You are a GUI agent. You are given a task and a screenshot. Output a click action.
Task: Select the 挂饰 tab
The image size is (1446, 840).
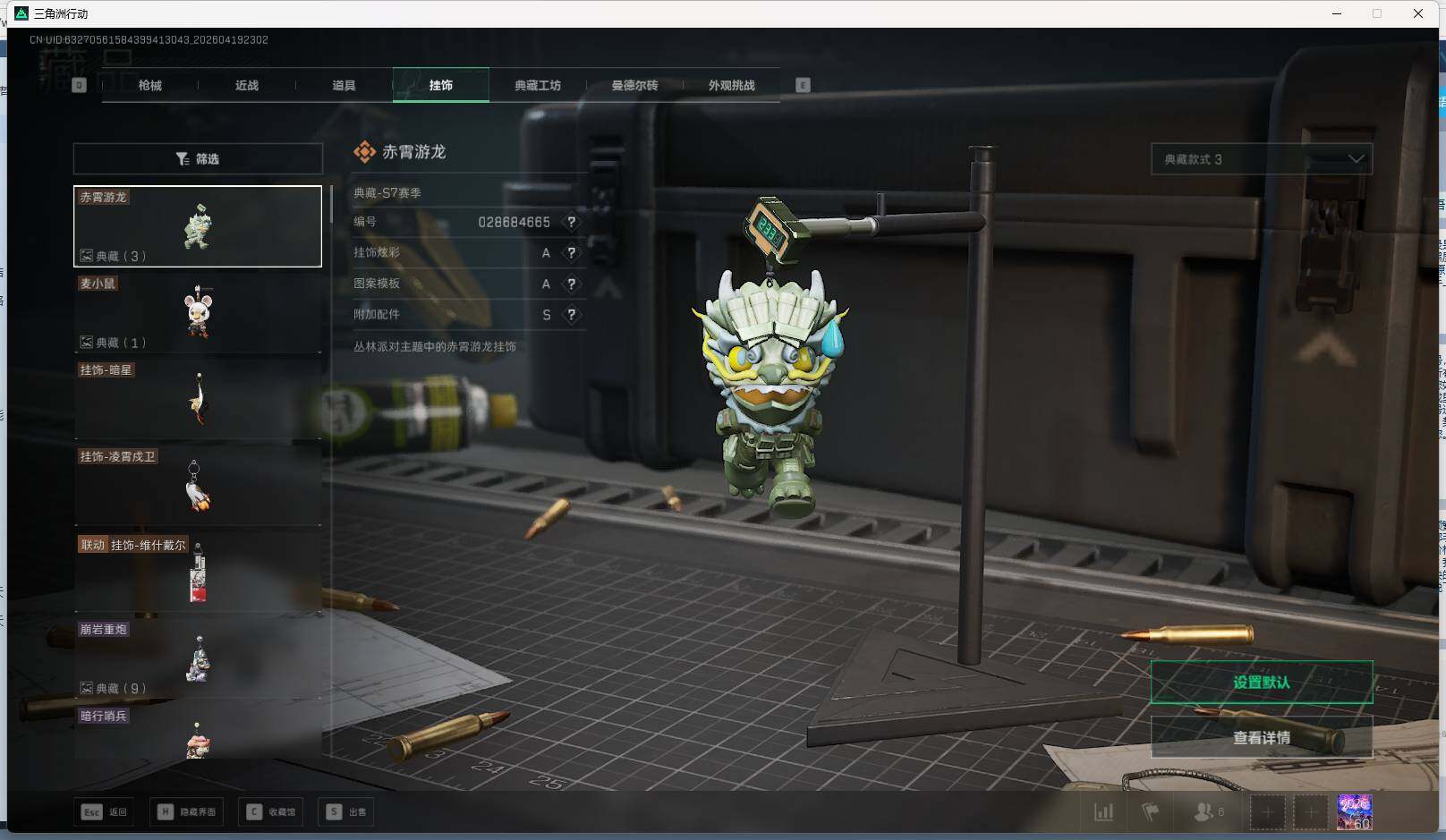click(441, 85)
